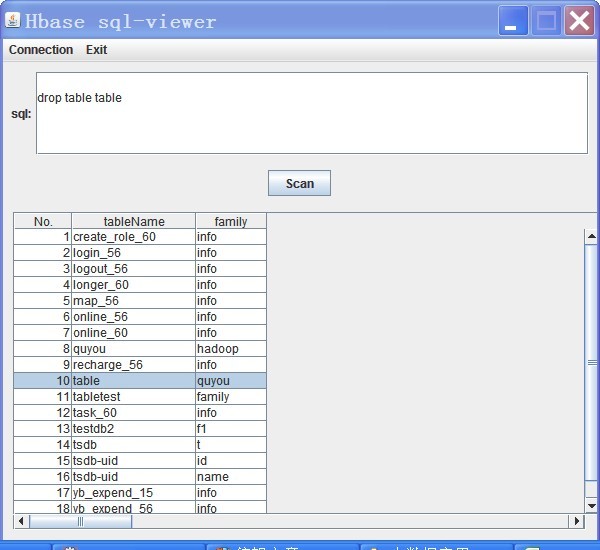Click horizontal scrollbar left arrow
600x550 pixels.
point(21,521)
